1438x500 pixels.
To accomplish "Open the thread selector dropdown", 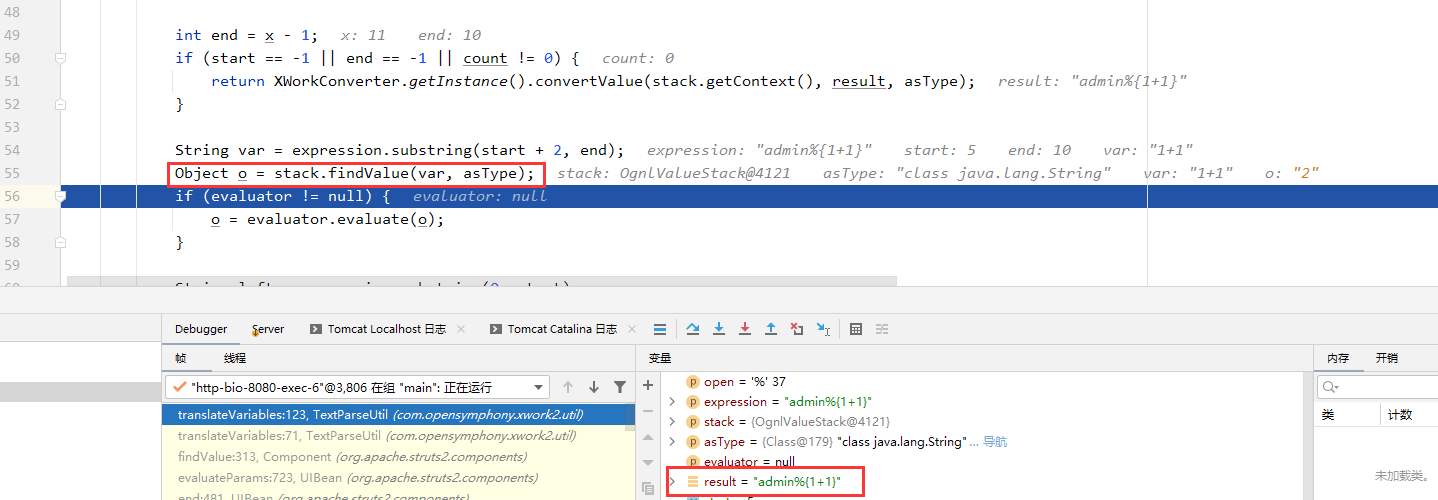I will [540, 387].
